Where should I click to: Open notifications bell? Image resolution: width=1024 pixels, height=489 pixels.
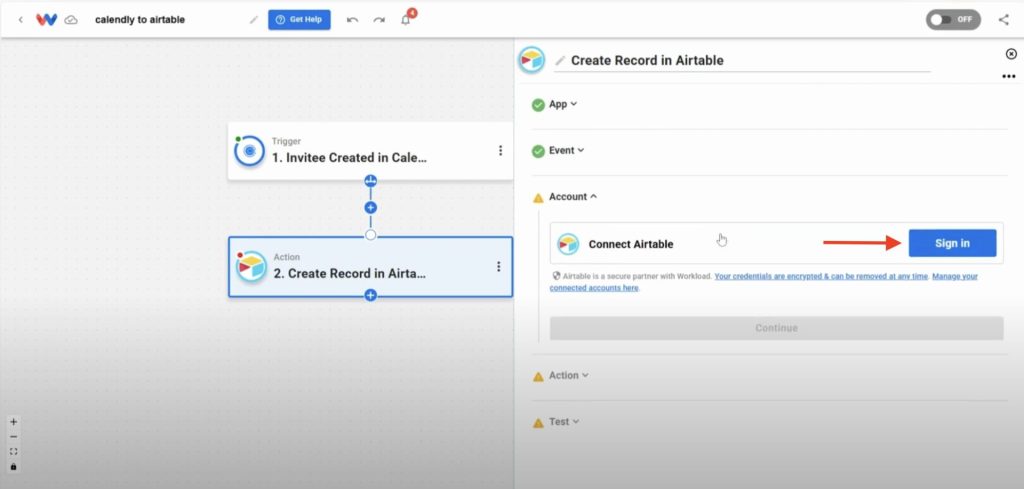tap(406, 20)
